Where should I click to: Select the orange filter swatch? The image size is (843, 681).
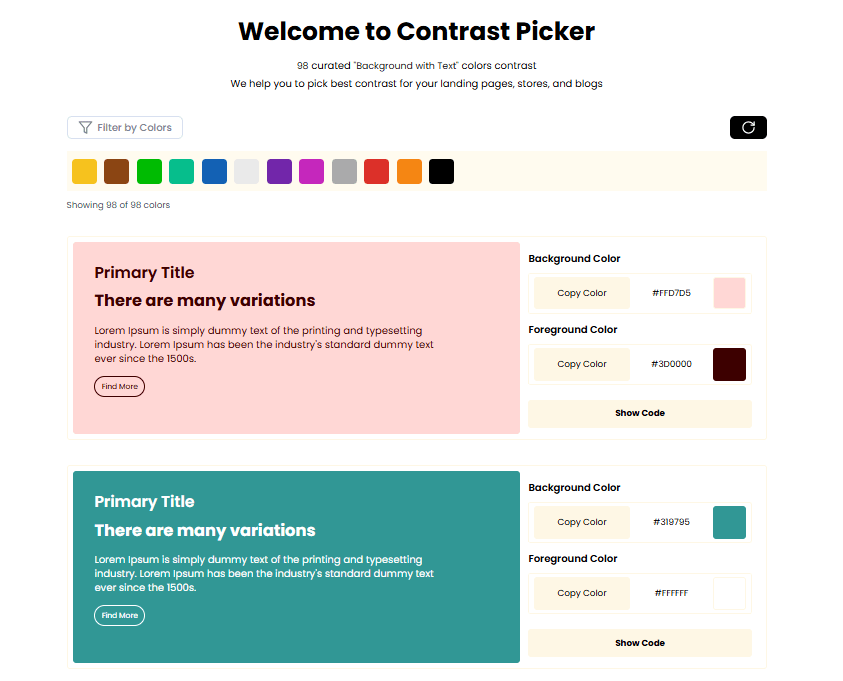click(x=409, y=171)
